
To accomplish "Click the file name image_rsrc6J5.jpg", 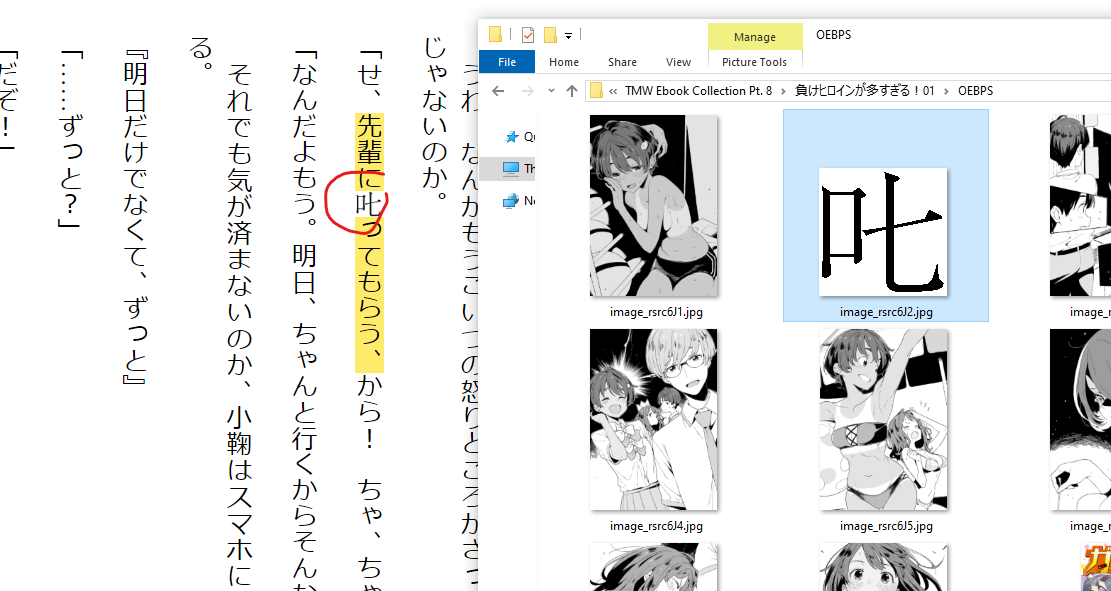I will pyautogui.click(x=886, y=526).
